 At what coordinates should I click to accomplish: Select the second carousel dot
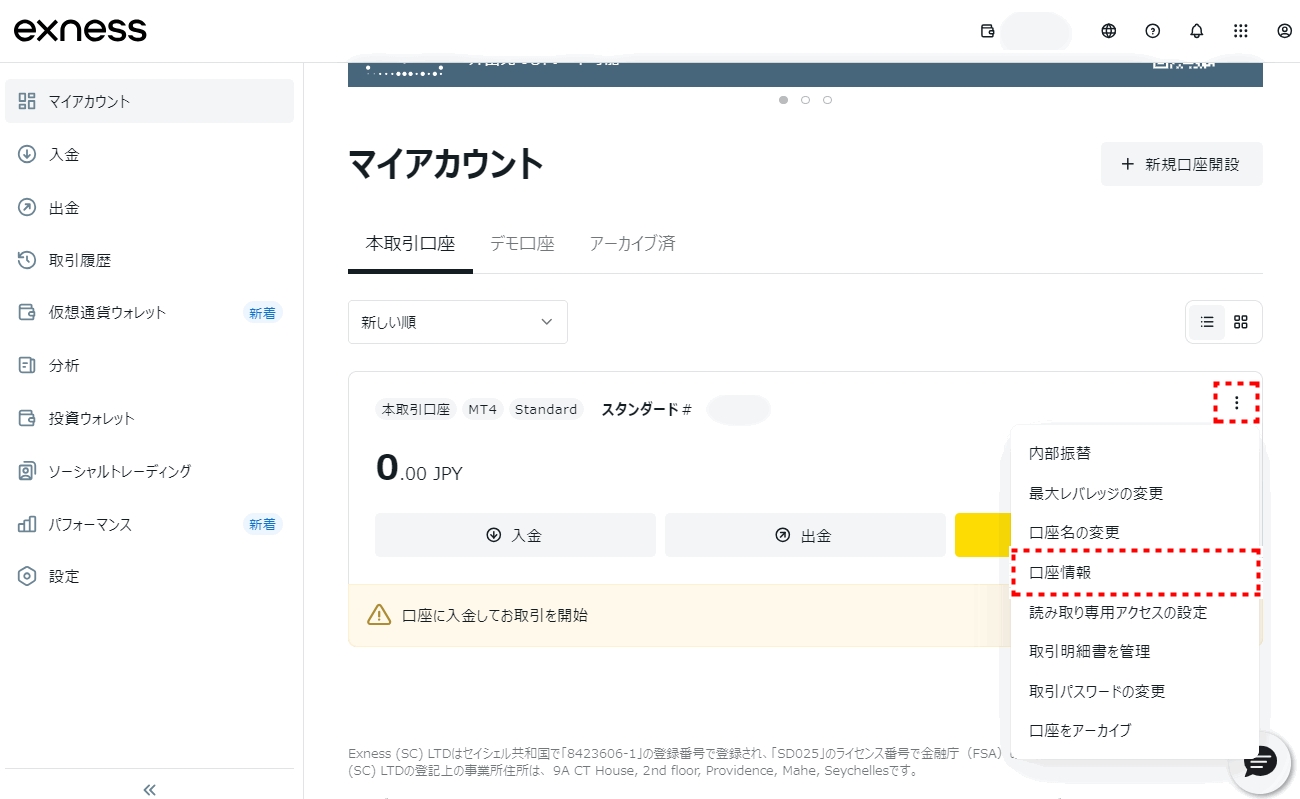[805, 100]
